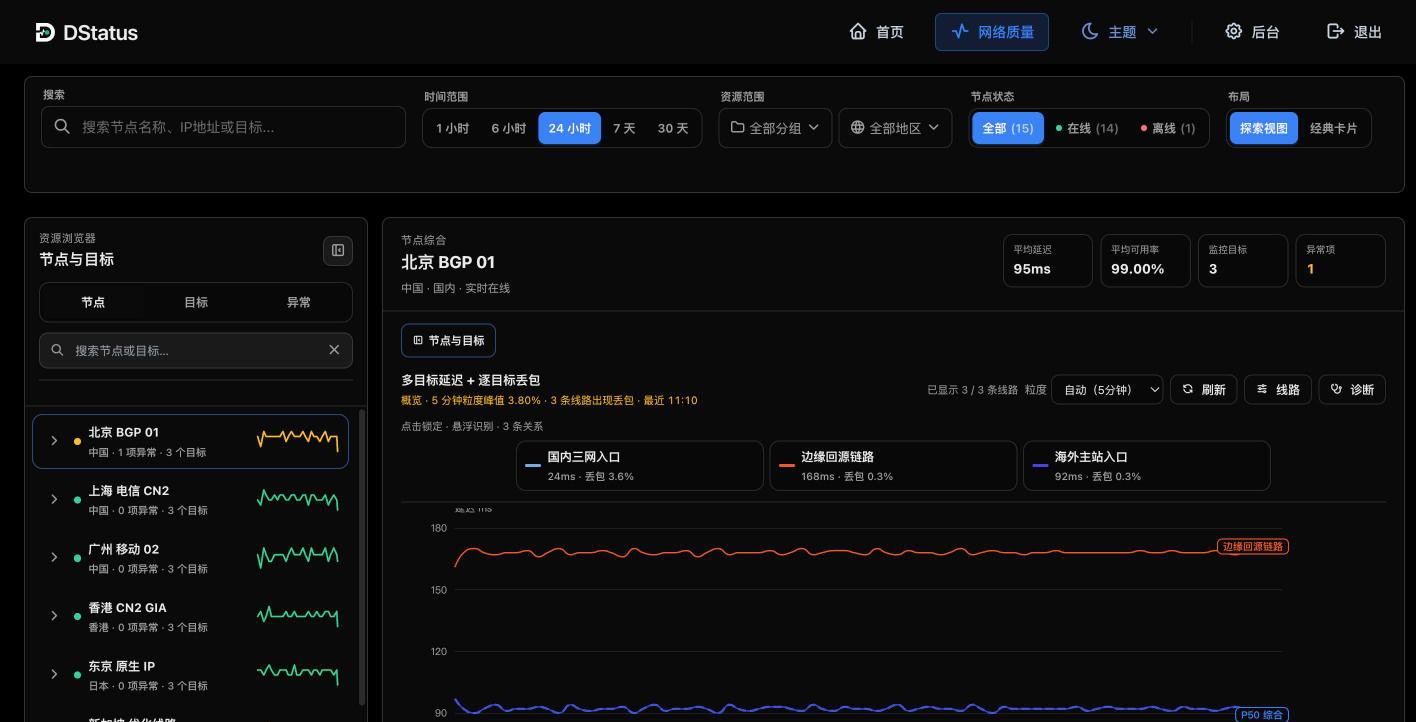The image size is (1416, 722).
Task: Click the sidebar 搜索节点或目标 field
Action: click(x=196, y=350)
